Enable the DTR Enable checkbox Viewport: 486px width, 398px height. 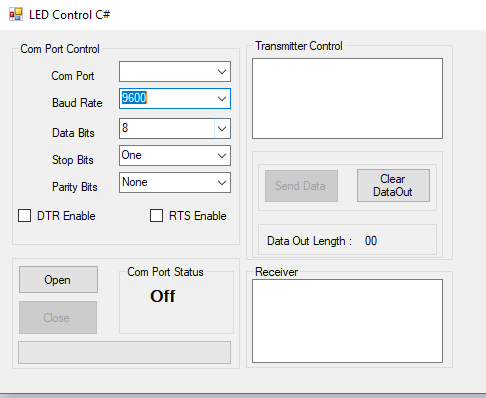25,216
